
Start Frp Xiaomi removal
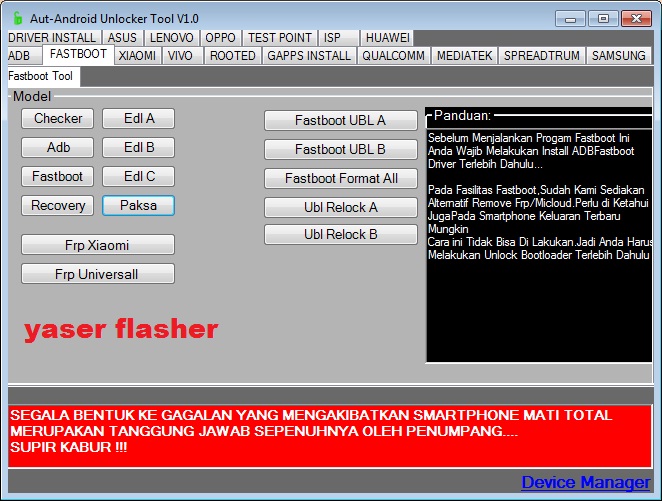click(98, 245)
